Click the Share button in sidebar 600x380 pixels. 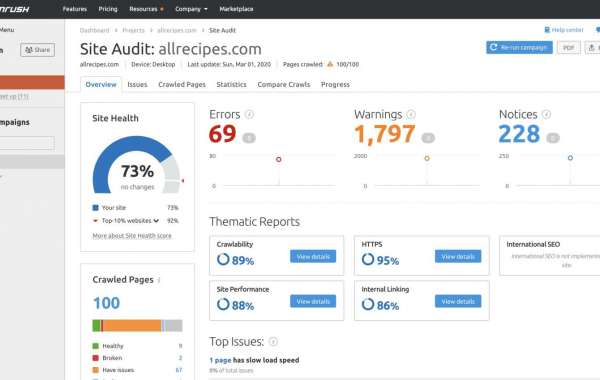38,50
